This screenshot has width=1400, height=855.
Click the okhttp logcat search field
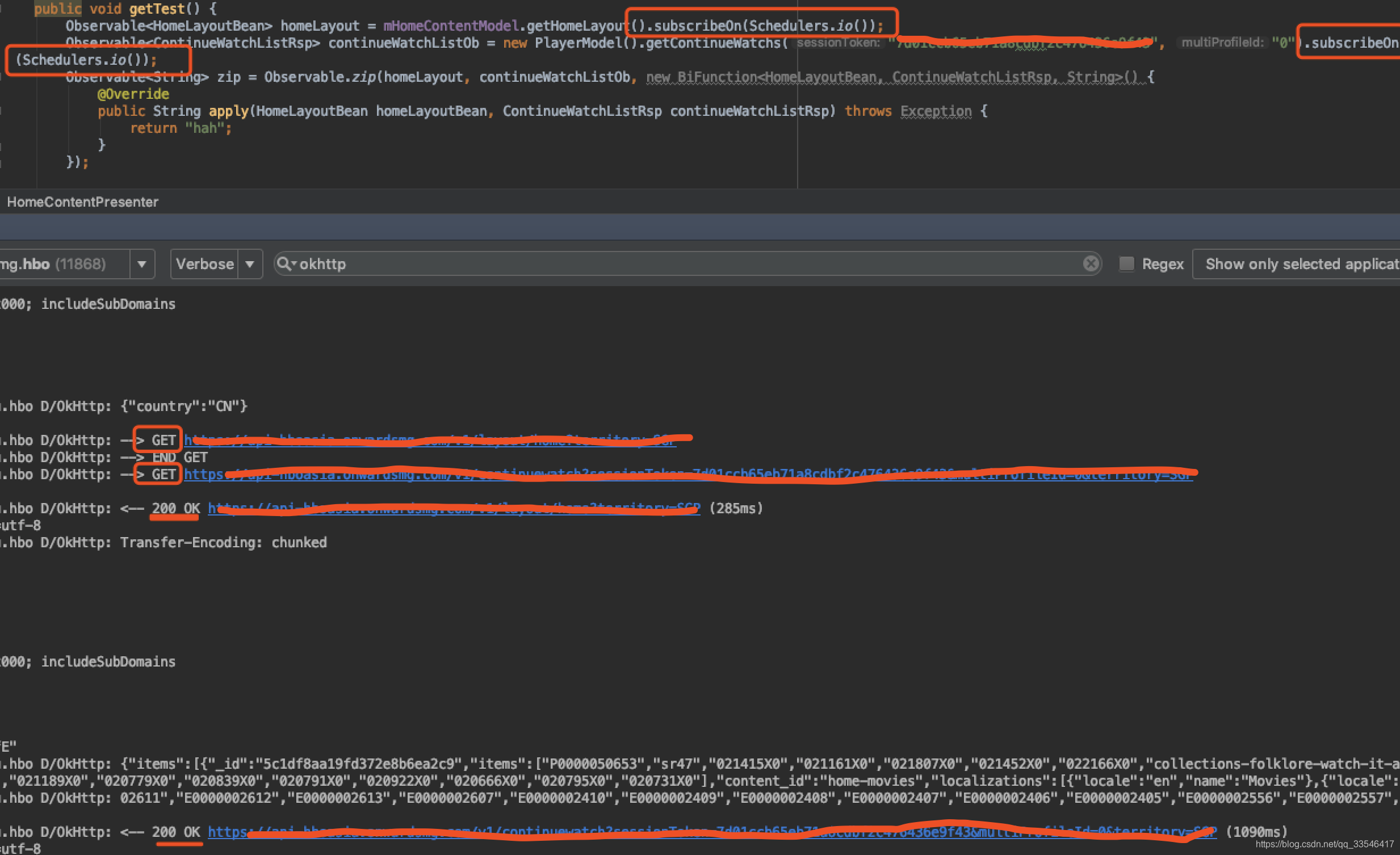(x=682, y=263)
